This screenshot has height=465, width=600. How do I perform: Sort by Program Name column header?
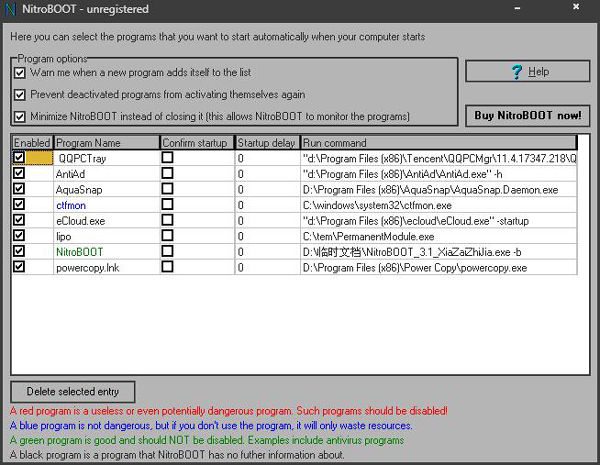106,142
